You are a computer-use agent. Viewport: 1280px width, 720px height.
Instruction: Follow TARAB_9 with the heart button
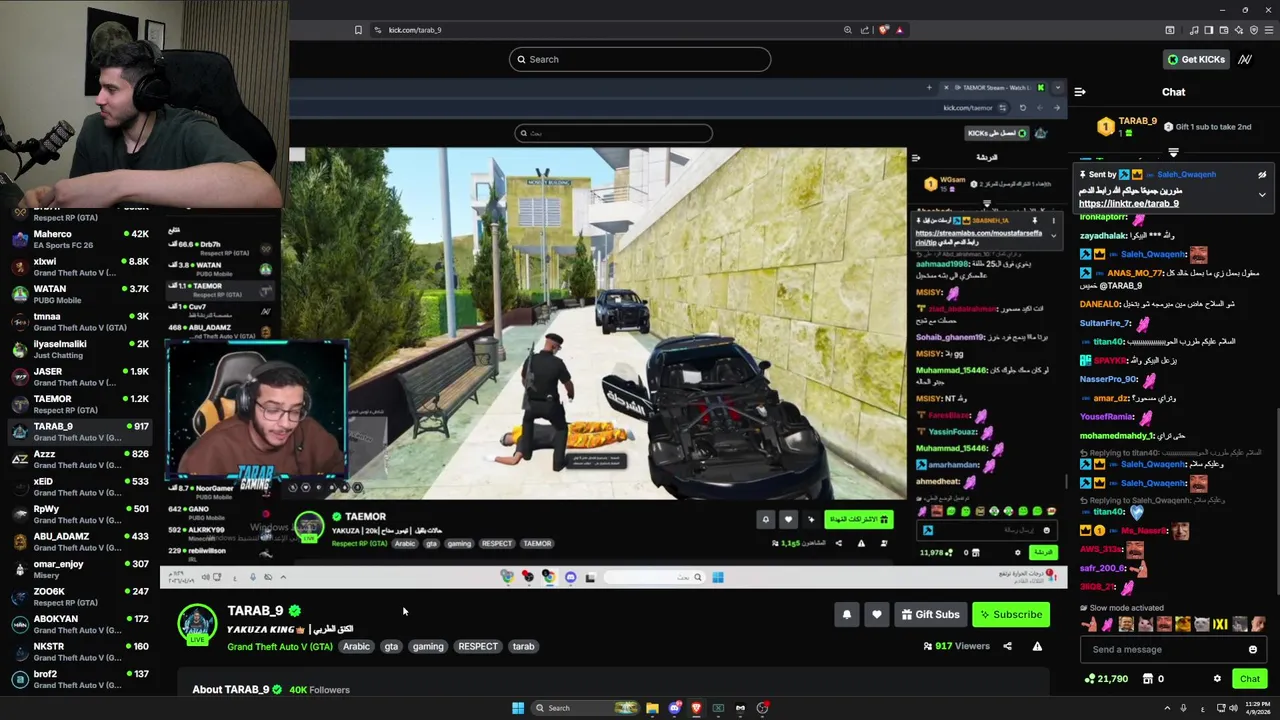click(x=876, y=614)
